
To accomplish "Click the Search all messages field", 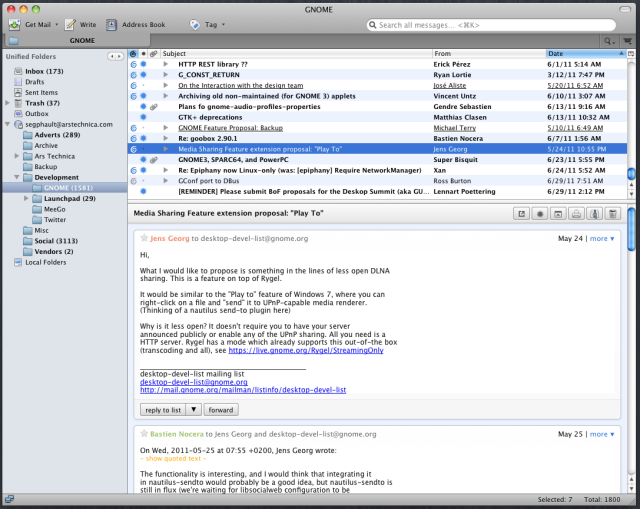I will 491,25.
